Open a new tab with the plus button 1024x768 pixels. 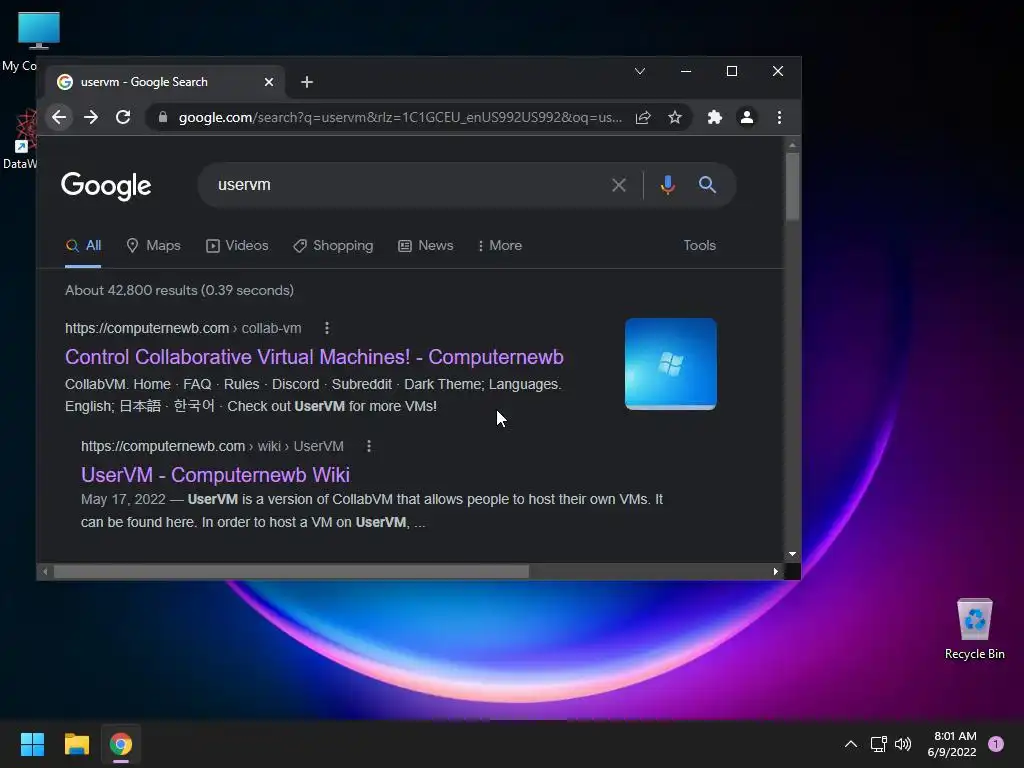pyautogui.click(x=307, y=82)
